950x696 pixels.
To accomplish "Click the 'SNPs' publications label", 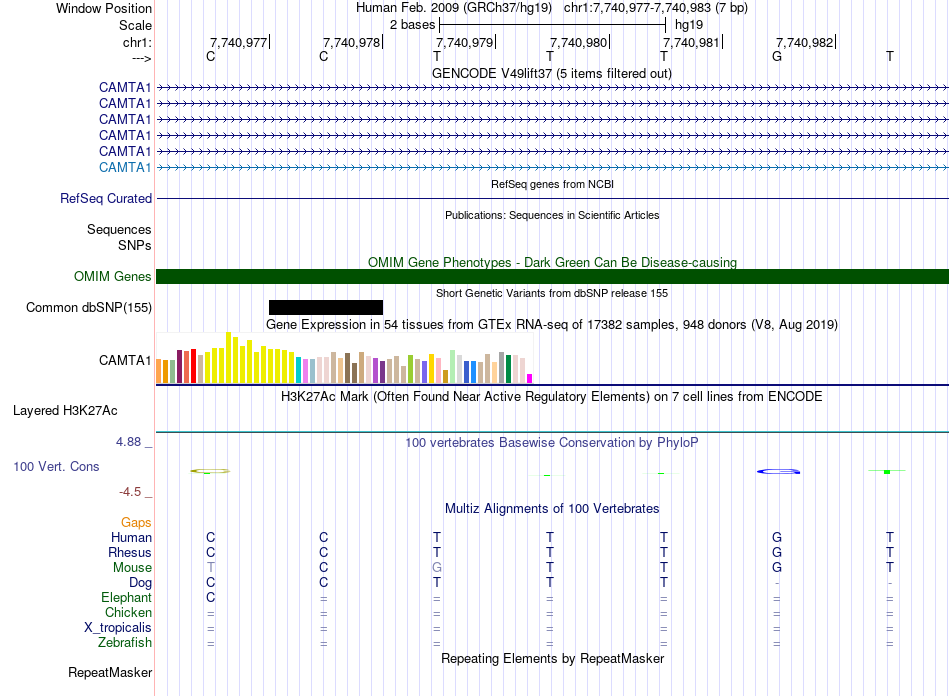I will pos(135,245).
